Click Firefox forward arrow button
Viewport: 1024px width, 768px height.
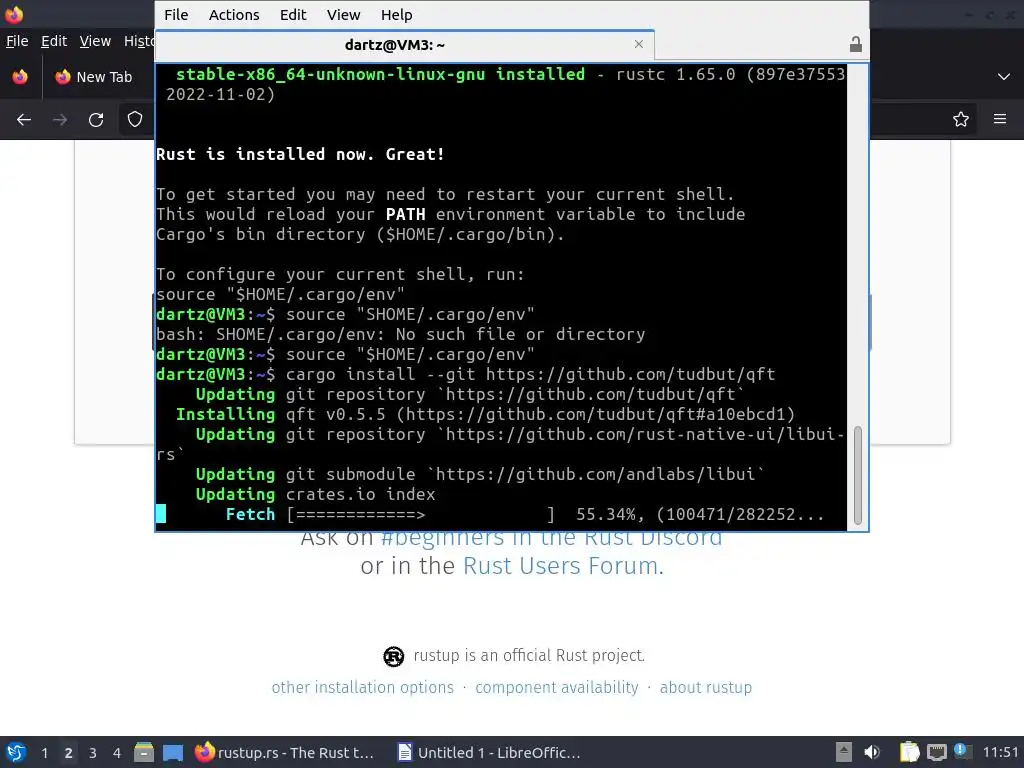click(x=59, y=120)
